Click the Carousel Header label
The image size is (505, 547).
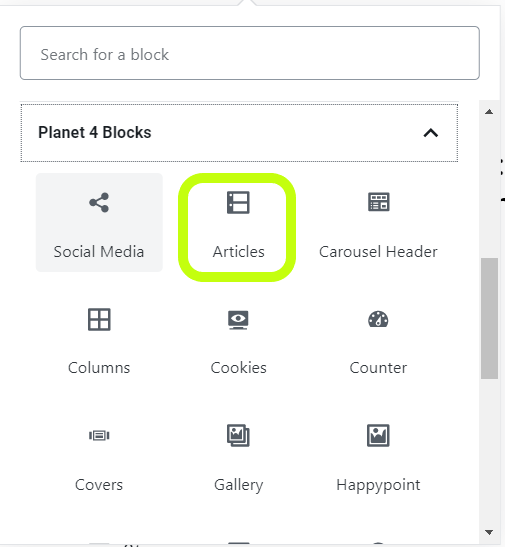[378, 252]
